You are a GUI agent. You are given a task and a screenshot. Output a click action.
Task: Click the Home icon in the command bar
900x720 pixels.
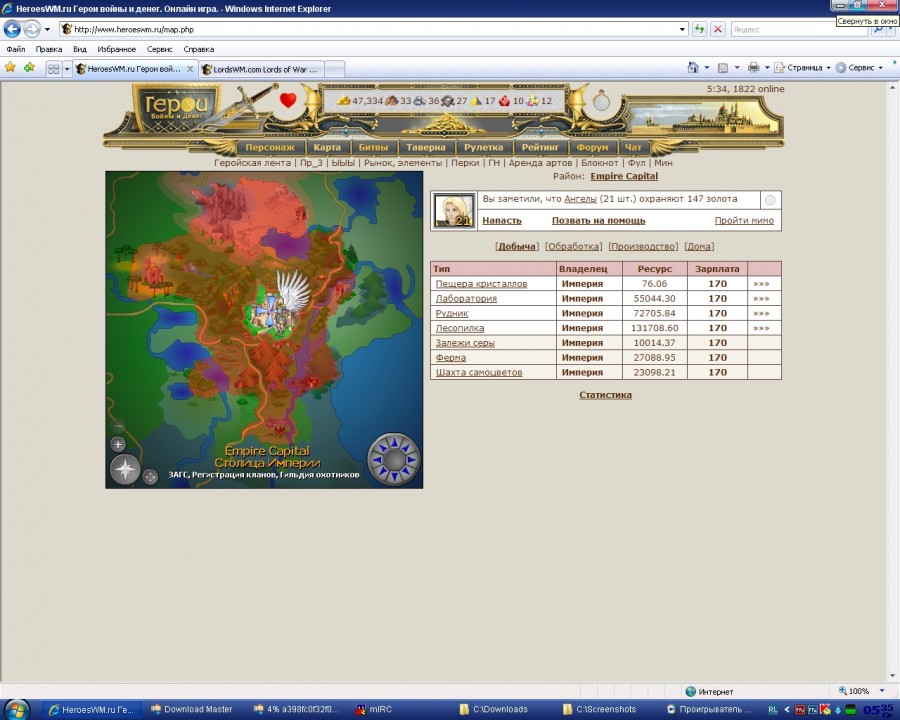point(693,68)
